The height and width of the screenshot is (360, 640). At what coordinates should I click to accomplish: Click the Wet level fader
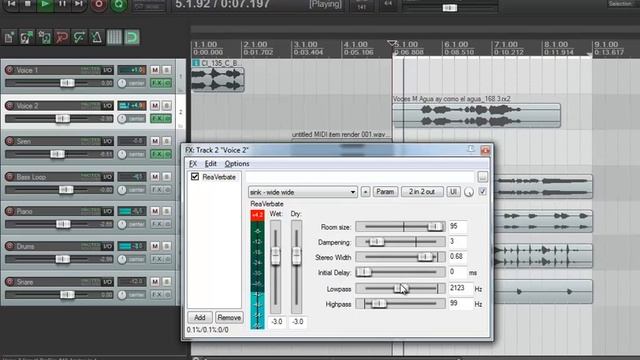(276, 256)
